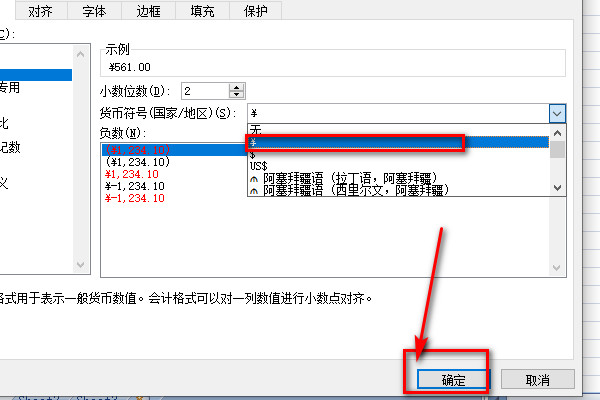This screenshot has width=600, height=400.
Task: Decrease decimal places with the down spinner
Action: click(236, 95)
